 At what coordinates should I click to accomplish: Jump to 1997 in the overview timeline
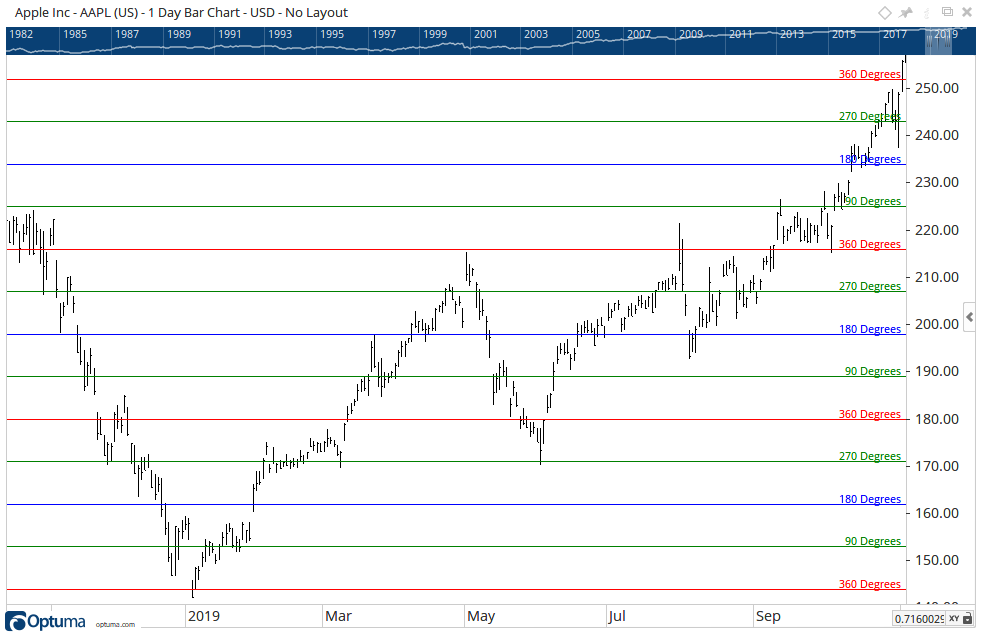pyautogui.click(x=384, y=34)
